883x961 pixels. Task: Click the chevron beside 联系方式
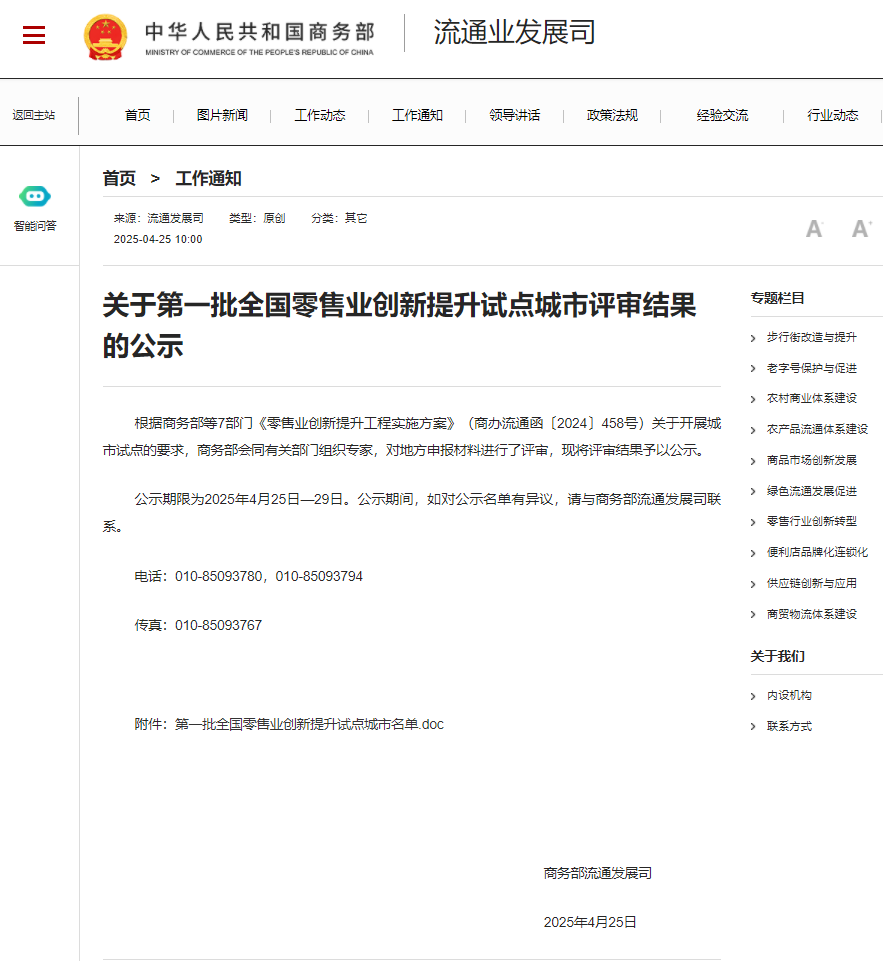coord(753,727)
